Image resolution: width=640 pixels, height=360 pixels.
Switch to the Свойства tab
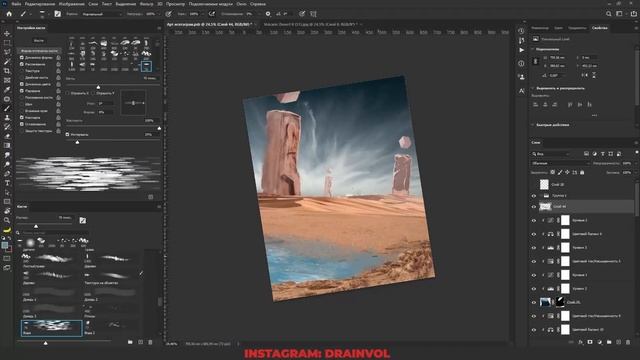tap(600, 28)
